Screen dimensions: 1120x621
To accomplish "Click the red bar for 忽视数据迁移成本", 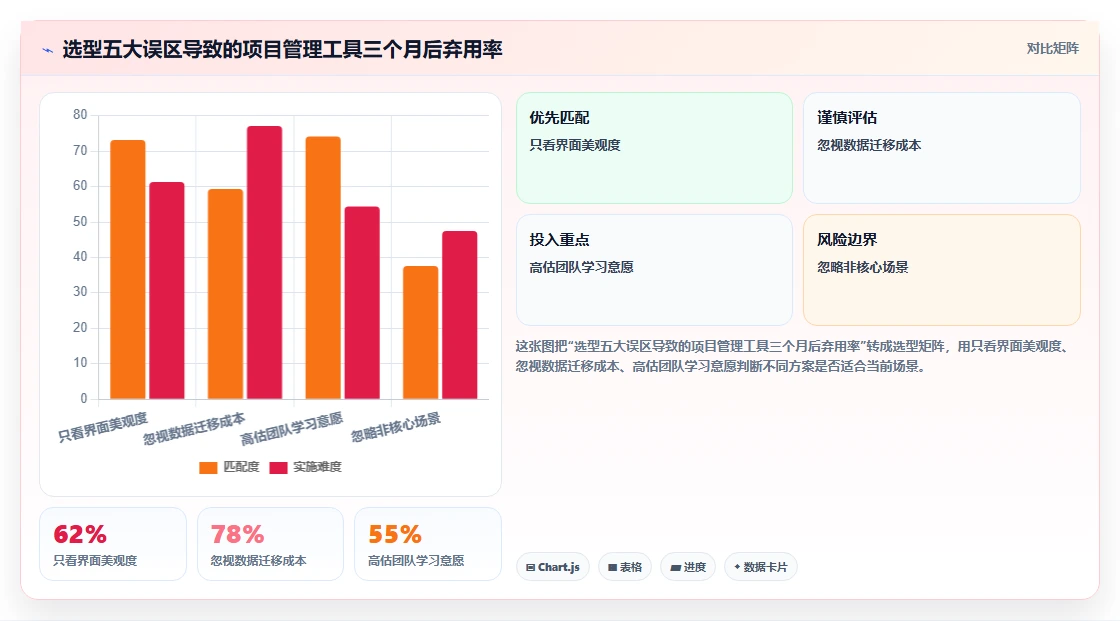I will click(264, 262).
